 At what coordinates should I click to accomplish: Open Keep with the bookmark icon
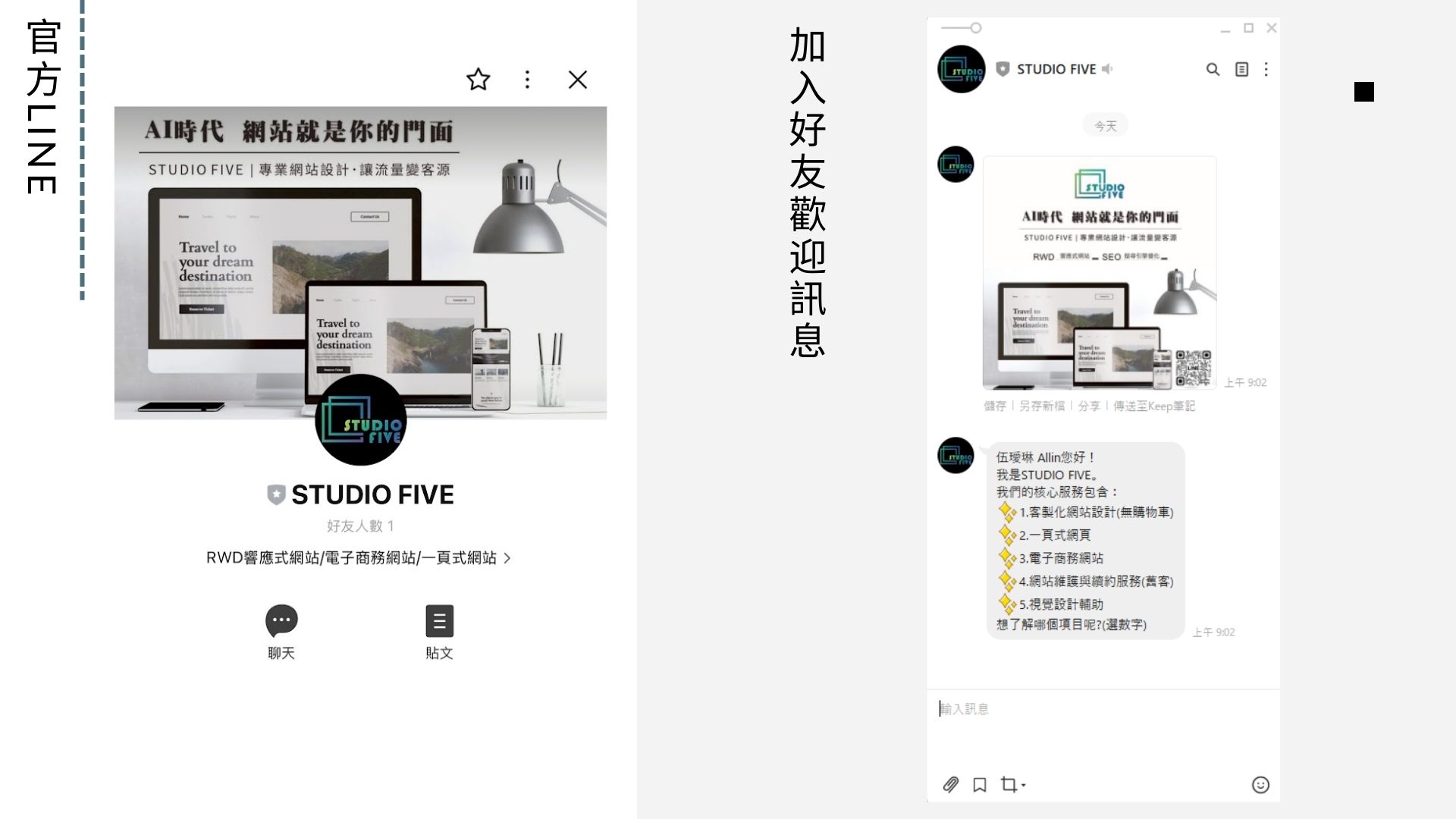point(980,784)
